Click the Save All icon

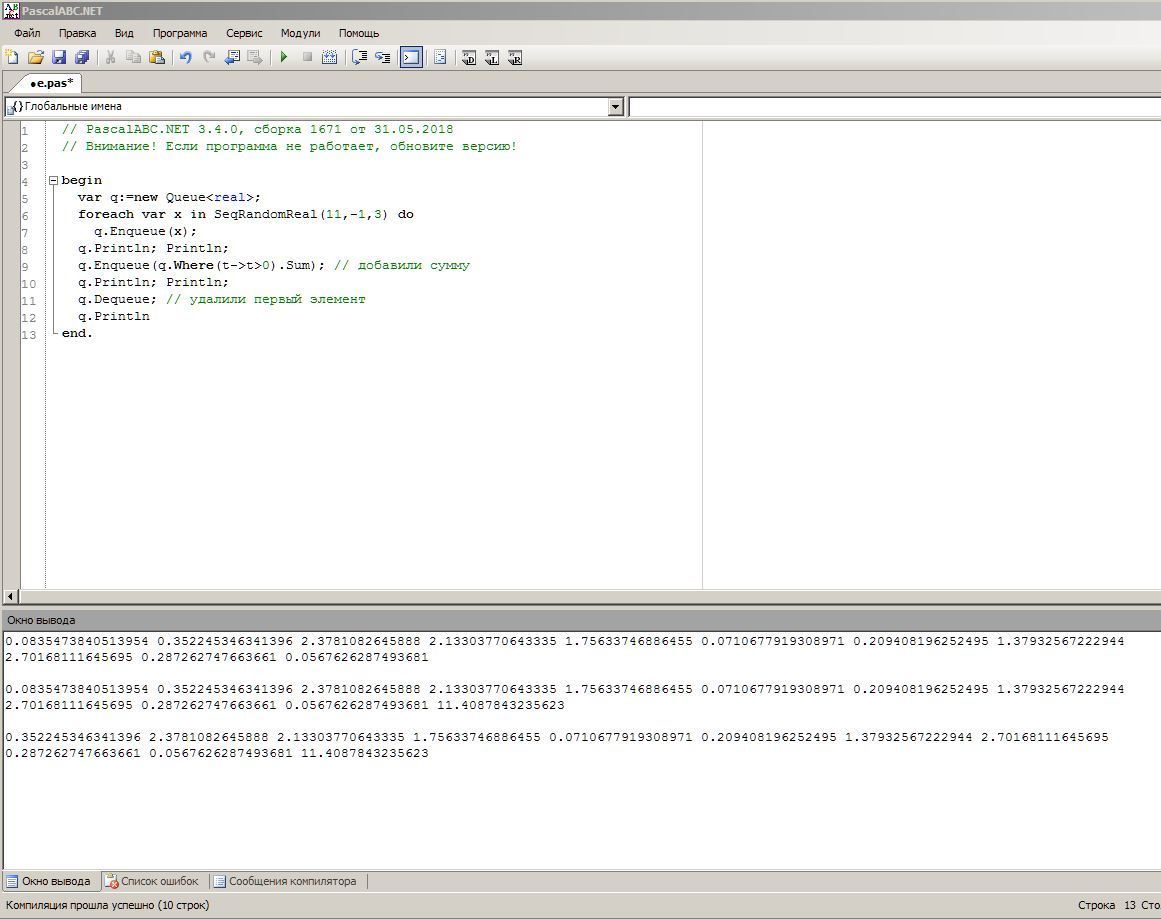(82, 57)
